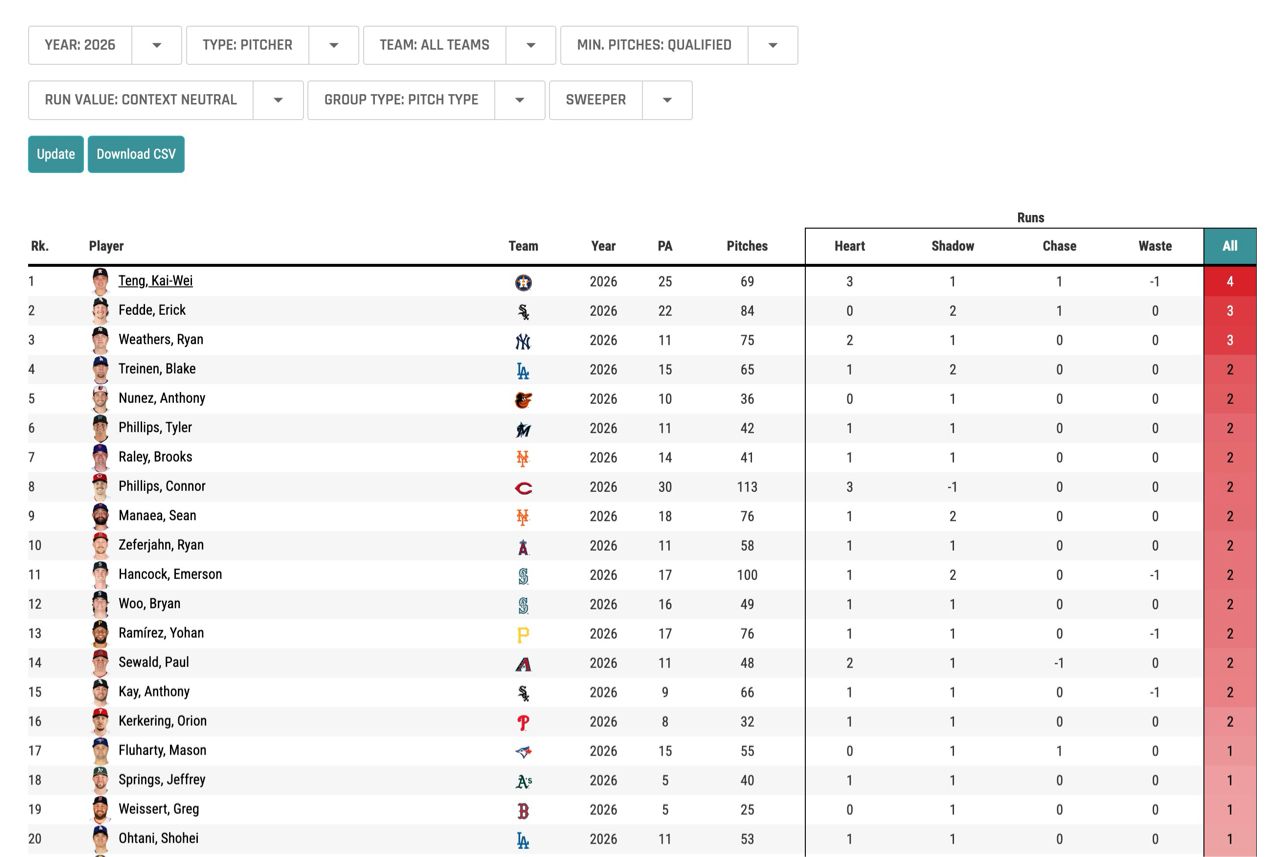1280x857 pixels.
Task: Click the Phillies logo for Orion Kerkering
Action: click(523, 722)
